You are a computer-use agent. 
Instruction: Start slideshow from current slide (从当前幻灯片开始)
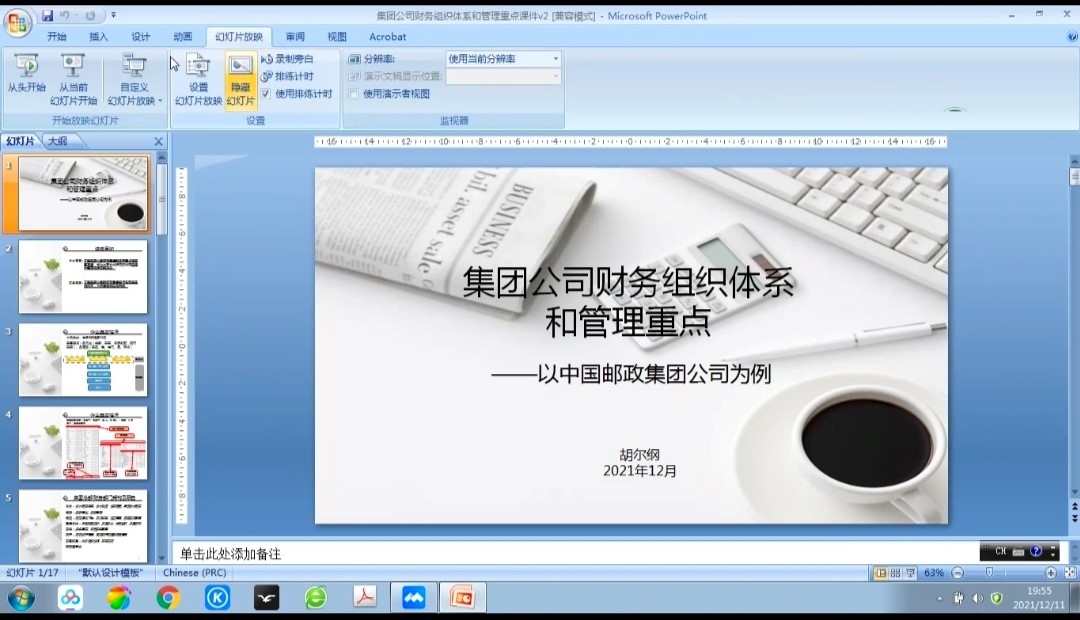(73, 76)
